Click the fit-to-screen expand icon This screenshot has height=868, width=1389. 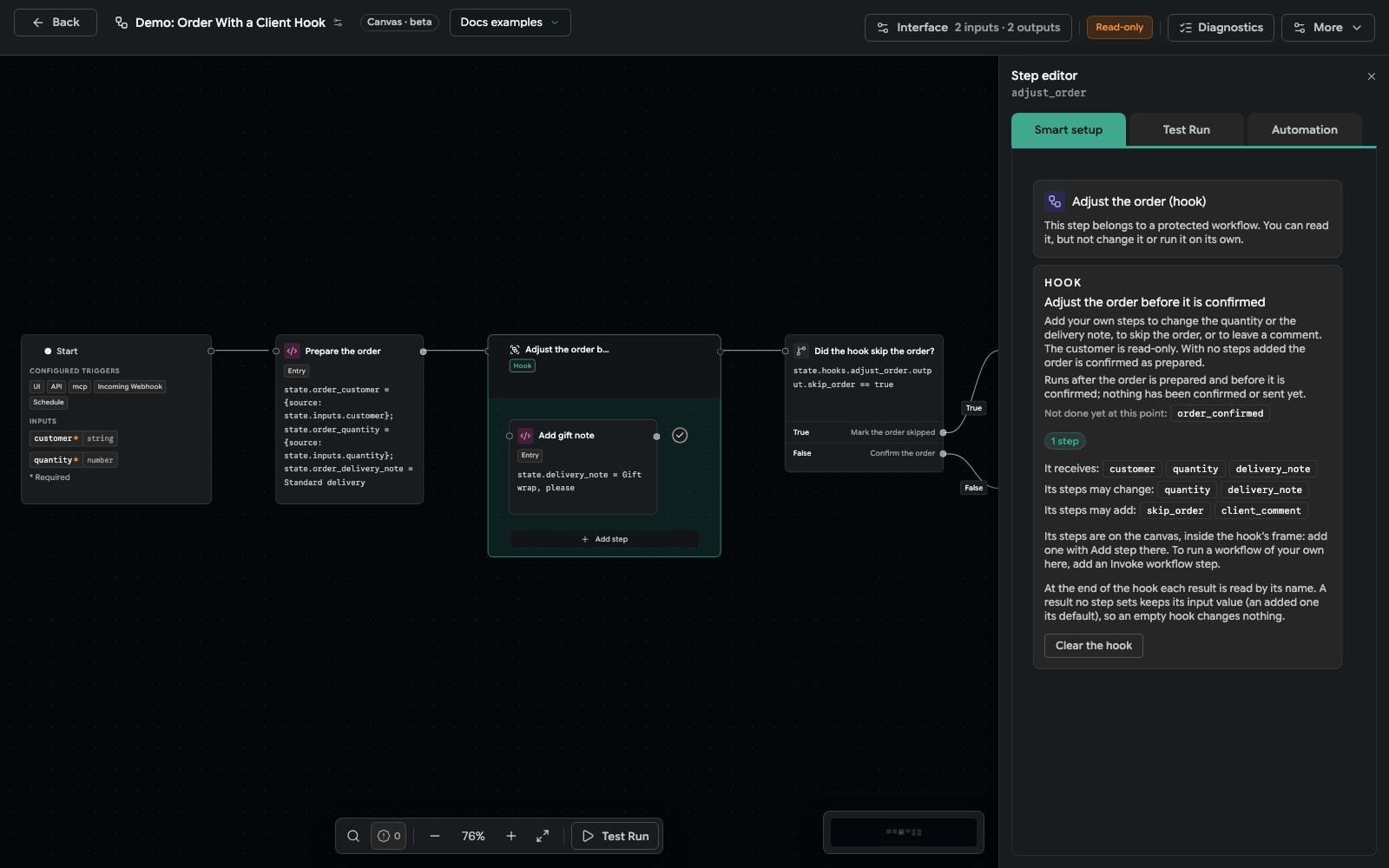point(543,836)
